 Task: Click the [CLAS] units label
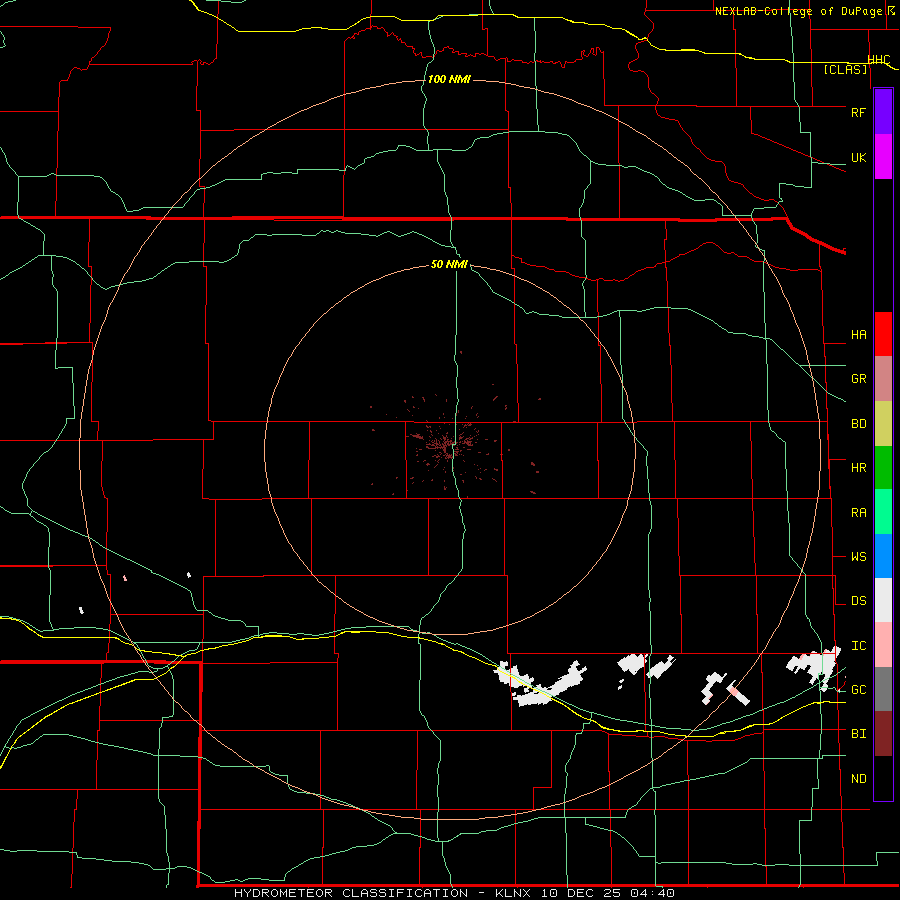(x=845, y=70)
